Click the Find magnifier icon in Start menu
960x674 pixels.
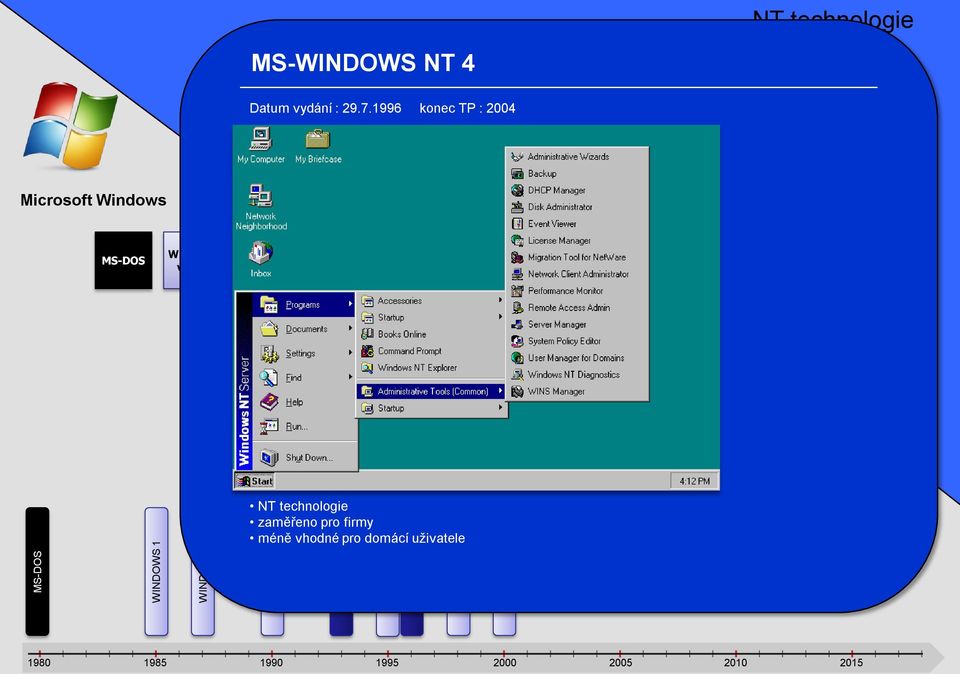click(269, 378)
